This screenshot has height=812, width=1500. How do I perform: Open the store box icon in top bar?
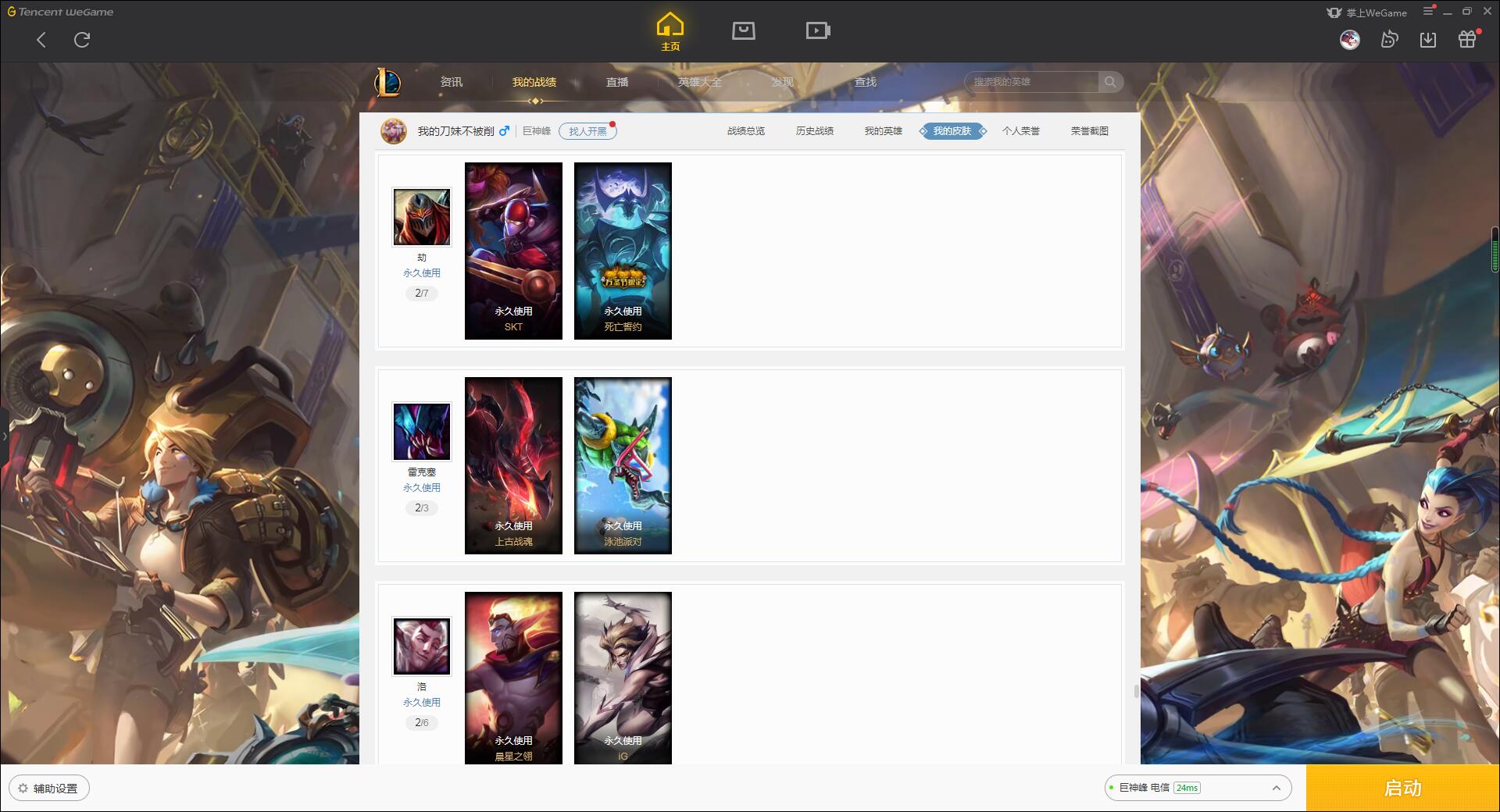click(744, 30)
